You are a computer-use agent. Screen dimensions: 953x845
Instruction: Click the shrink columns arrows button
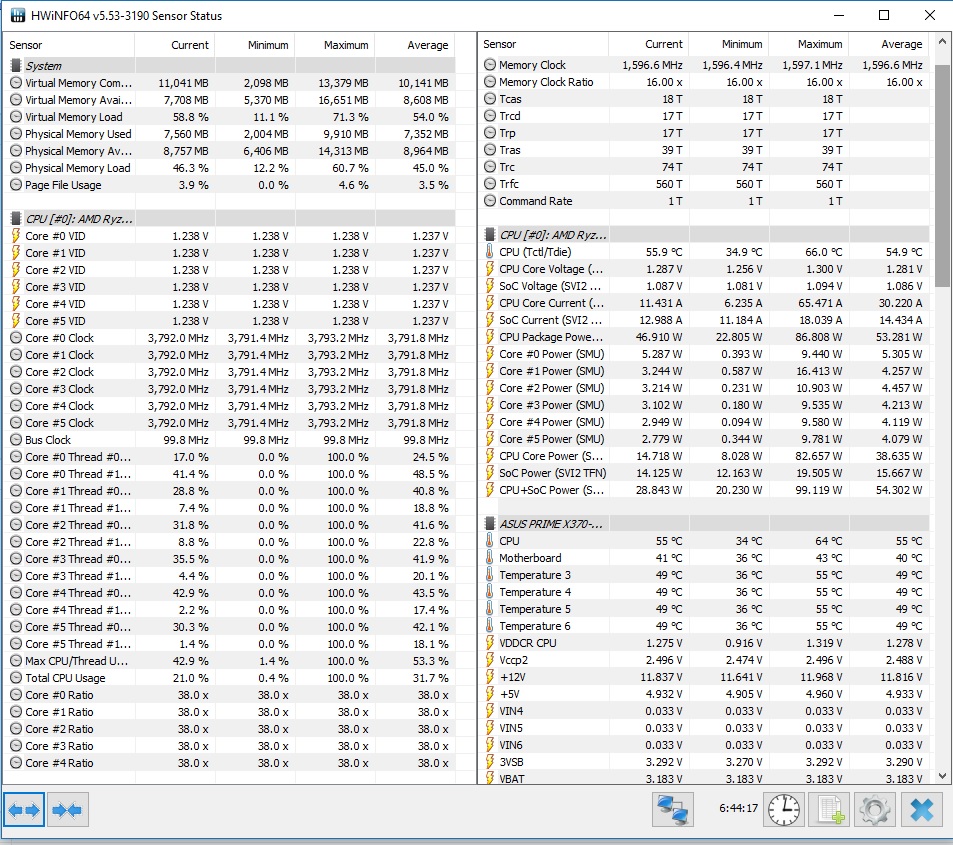click(67, 809)
